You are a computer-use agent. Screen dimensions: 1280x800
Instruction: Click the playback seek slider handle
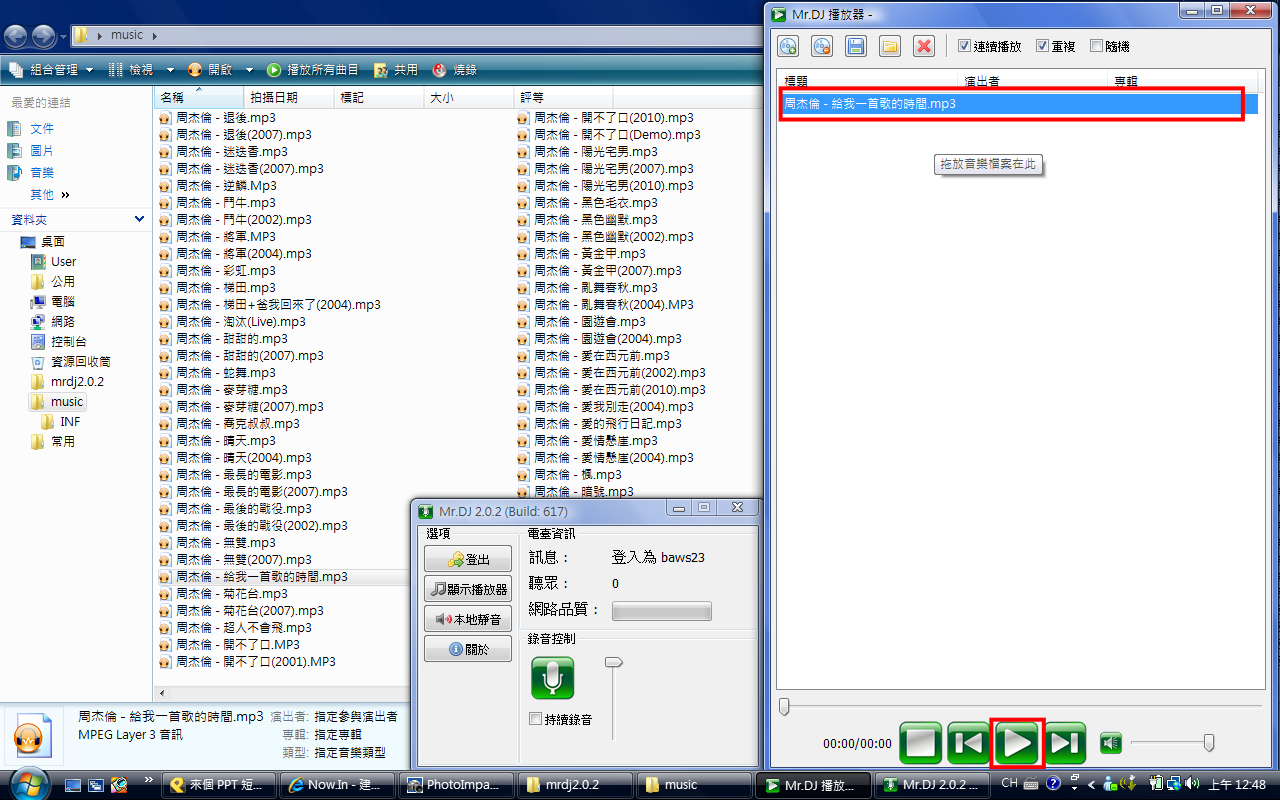click(784, 707)
